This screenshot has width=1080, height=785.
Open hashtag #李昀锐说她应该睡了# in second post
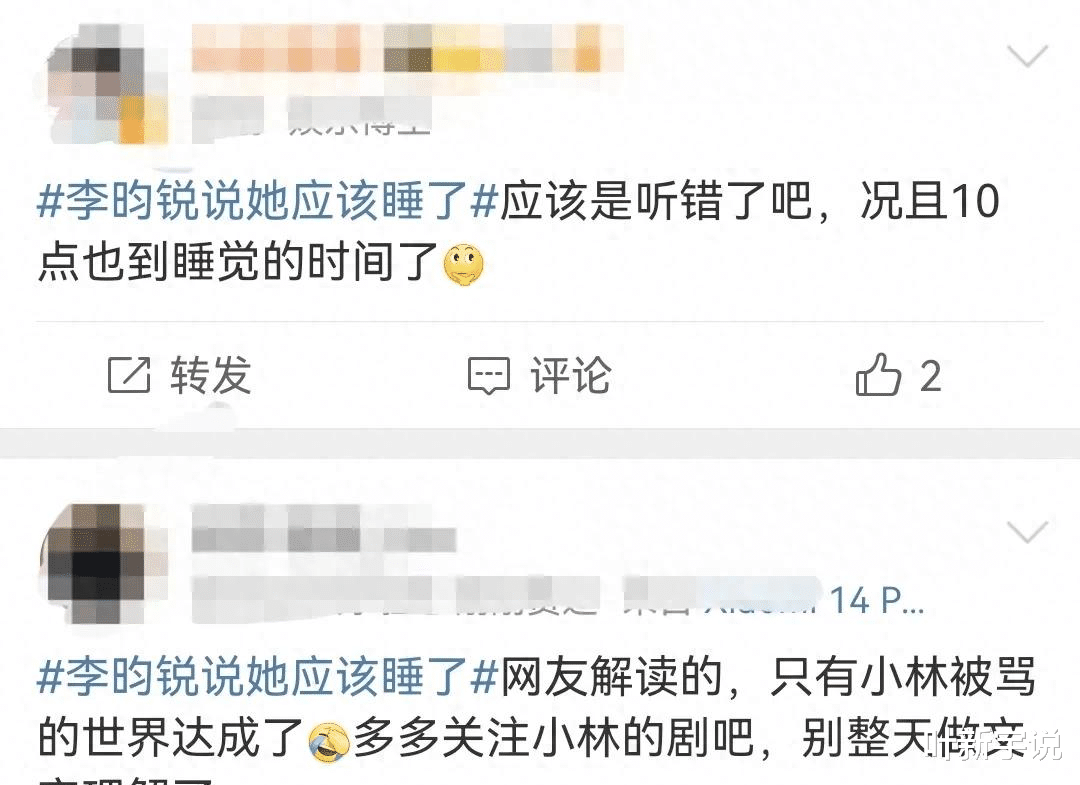pyautogui.click(x=267, y=677)
